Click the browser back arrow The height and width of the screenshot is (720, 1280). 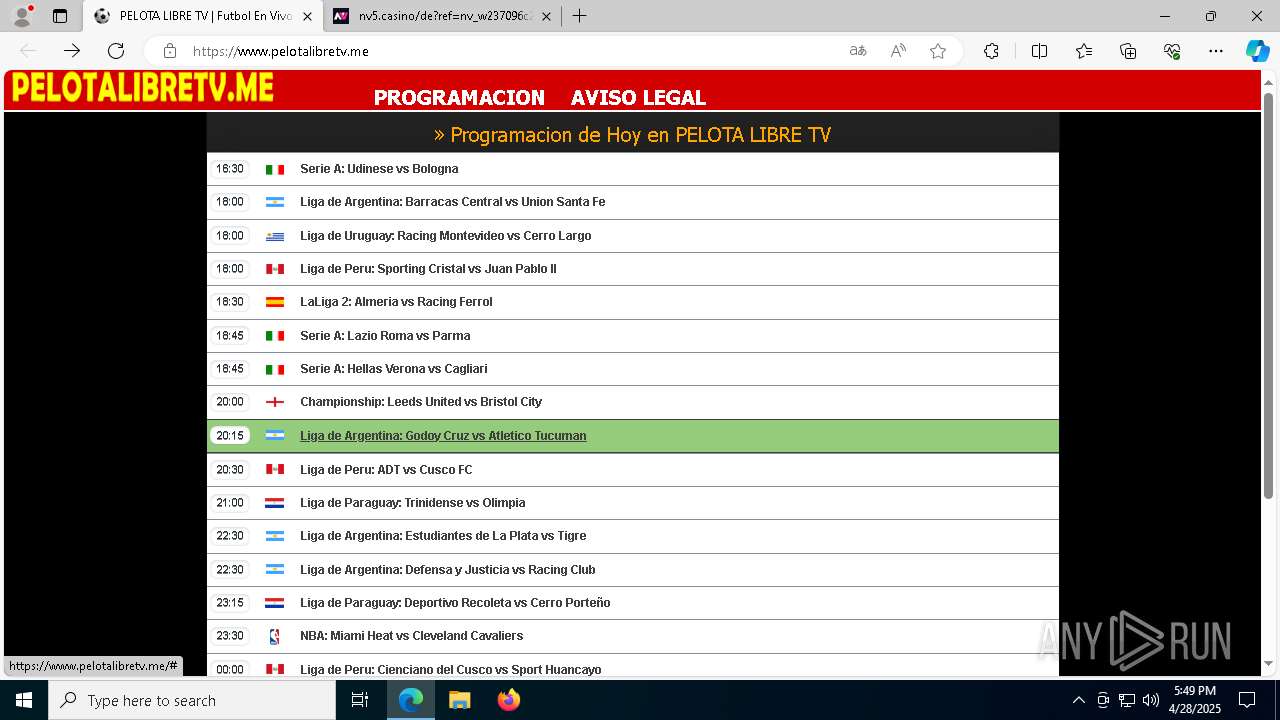[x=28, y=51]
